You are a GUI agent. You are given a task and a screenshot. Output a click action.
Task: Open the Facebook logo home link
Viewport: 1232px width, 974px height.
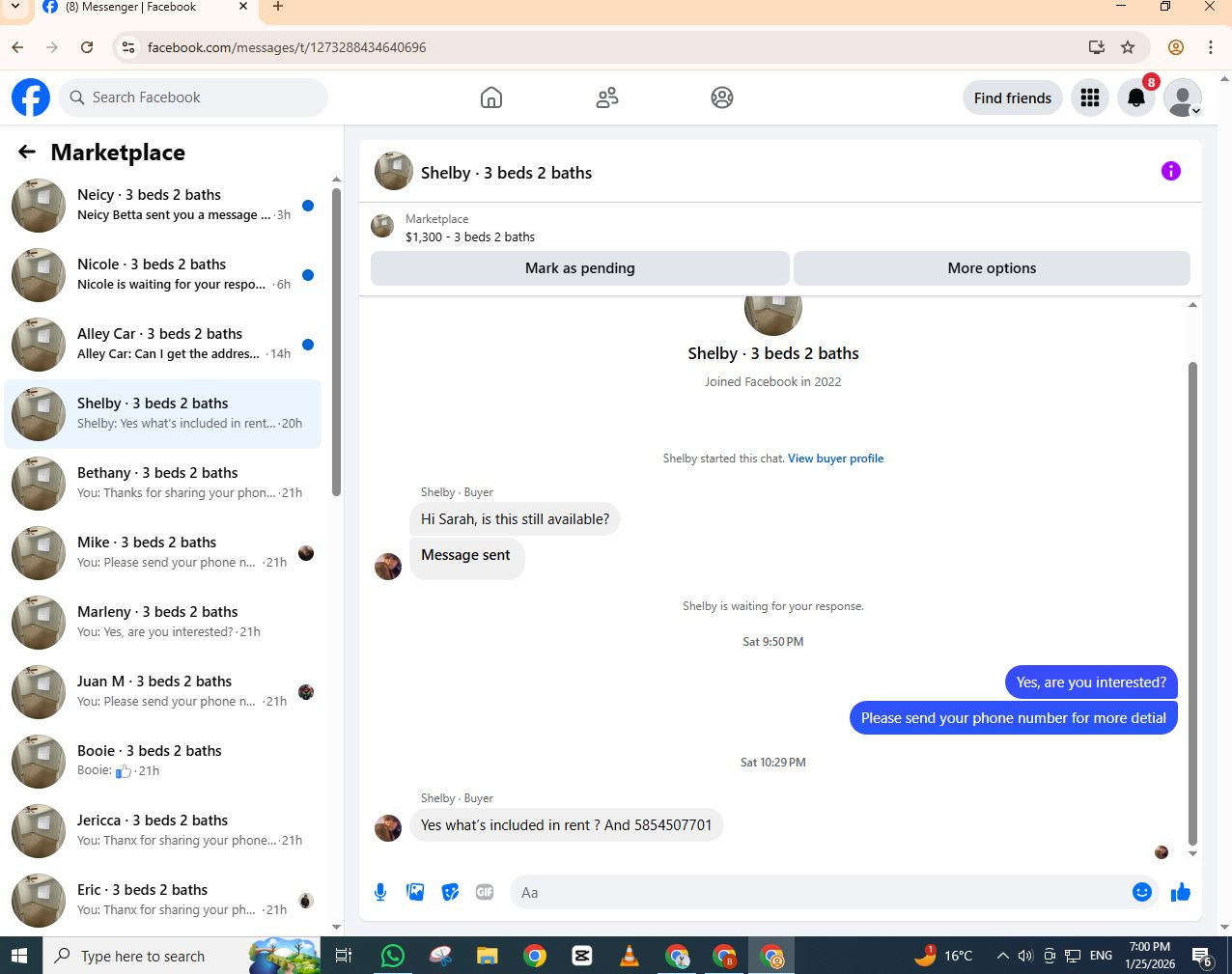(x=31, y=97)
